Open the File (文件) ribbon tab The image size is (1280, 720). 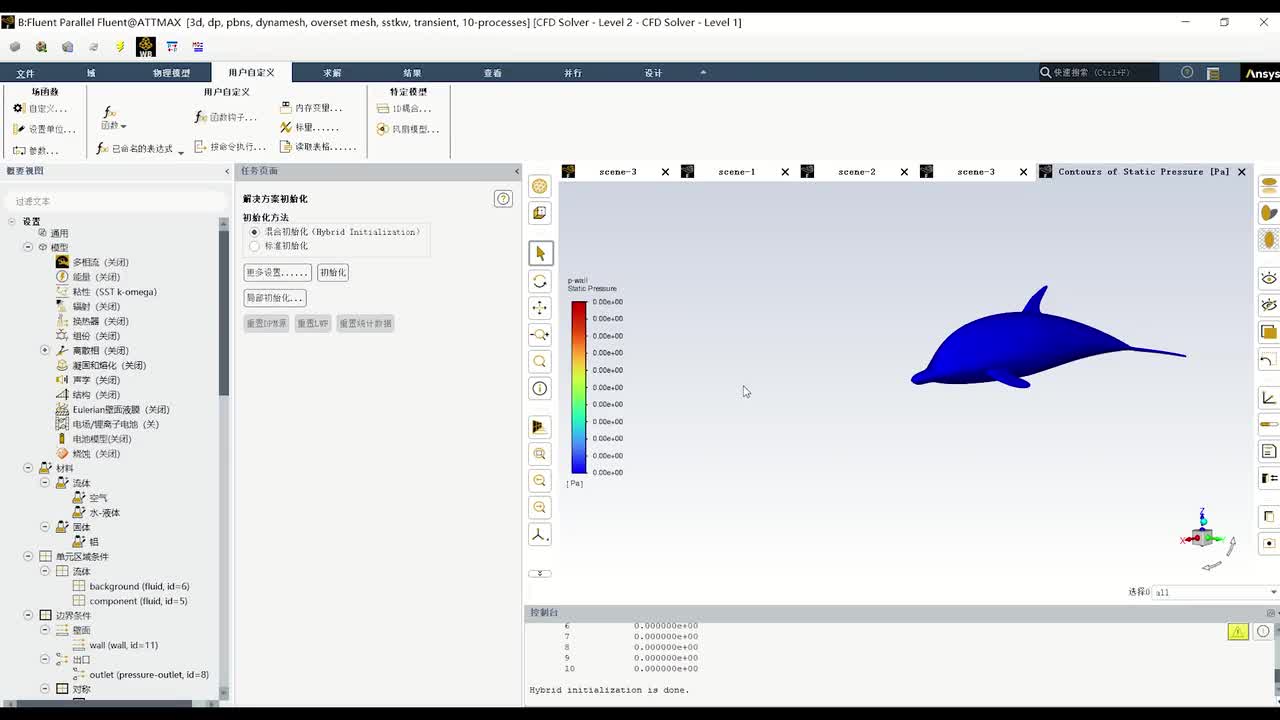tap(26, 73)
